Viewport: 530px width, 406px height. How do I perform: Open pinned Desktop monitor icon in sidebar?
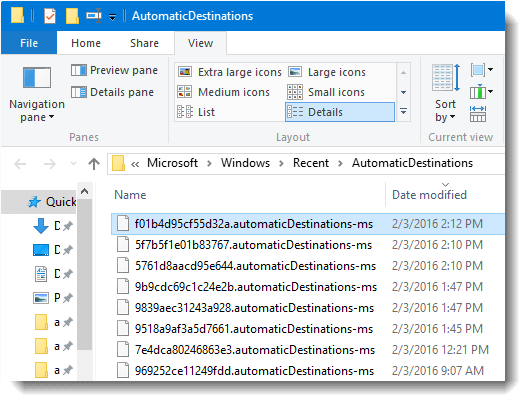pos(41,250)
